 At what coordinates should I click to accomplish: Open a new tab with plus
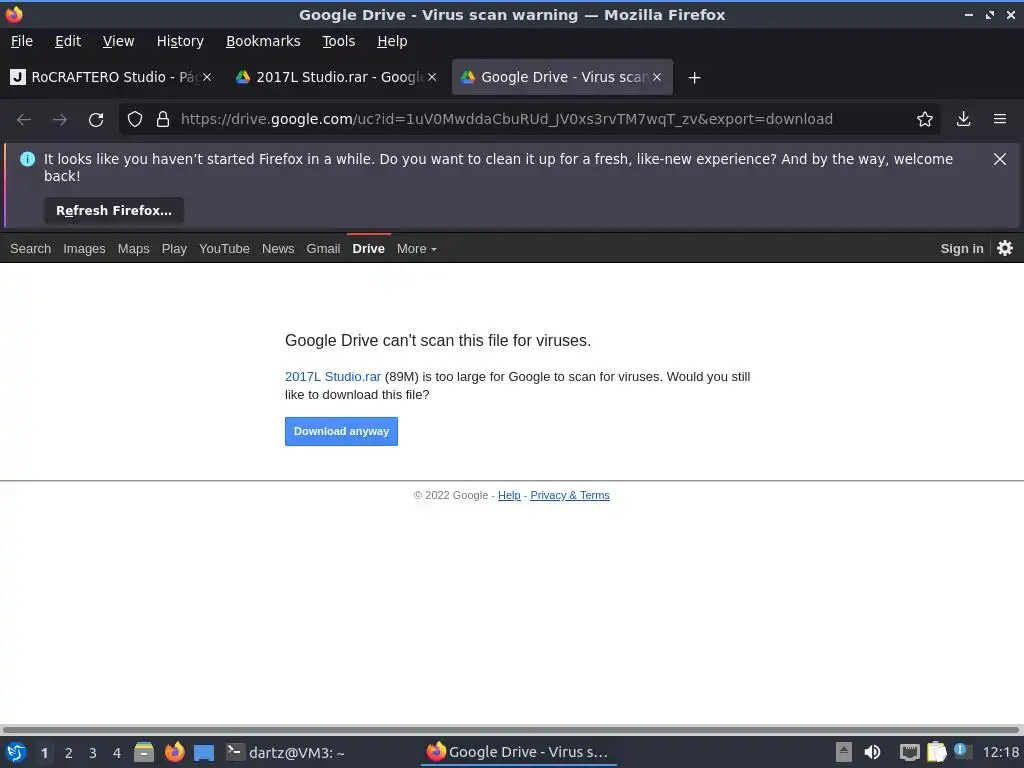coord(694,78)
